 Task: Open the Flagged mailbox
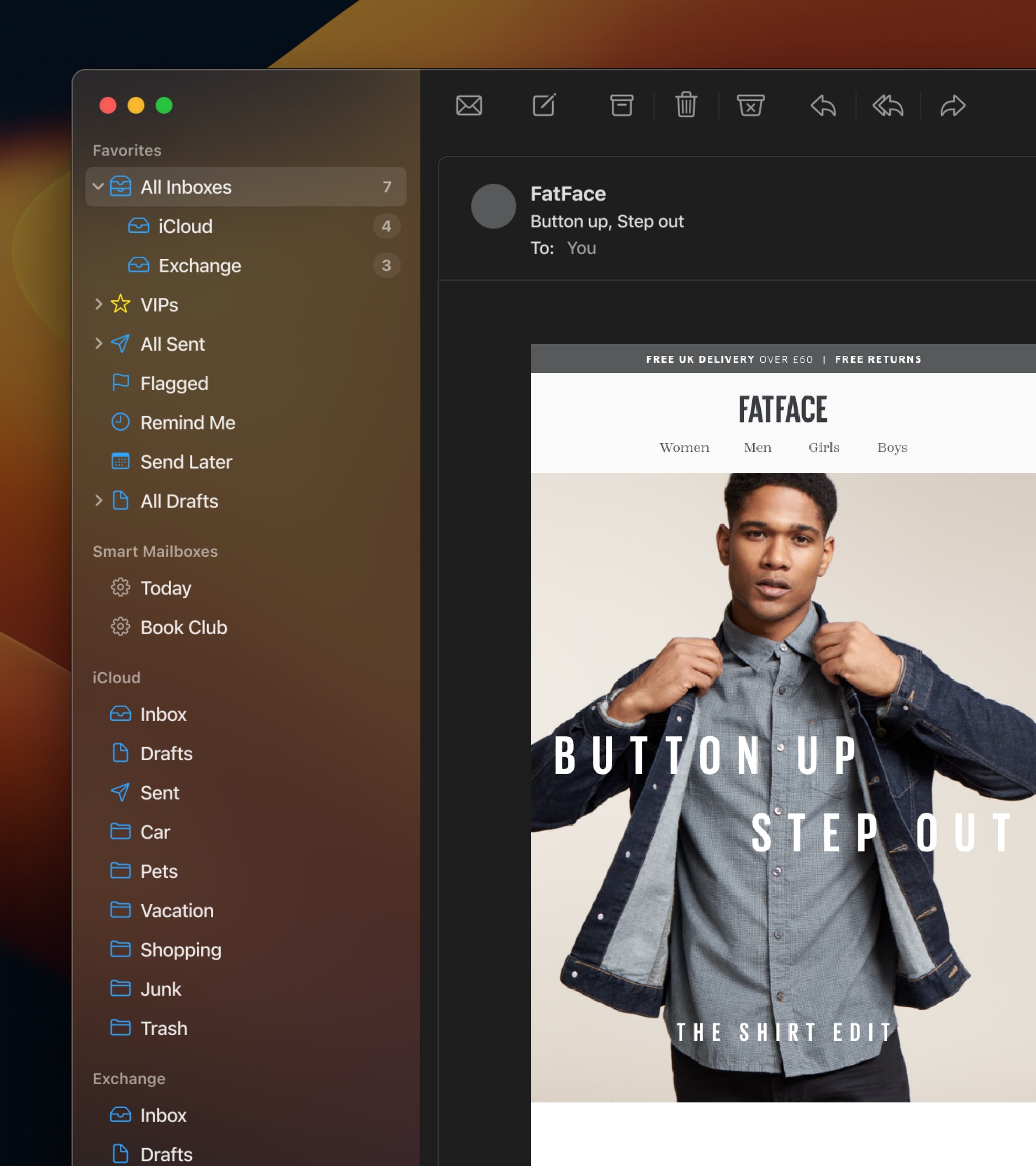point(246,383)
